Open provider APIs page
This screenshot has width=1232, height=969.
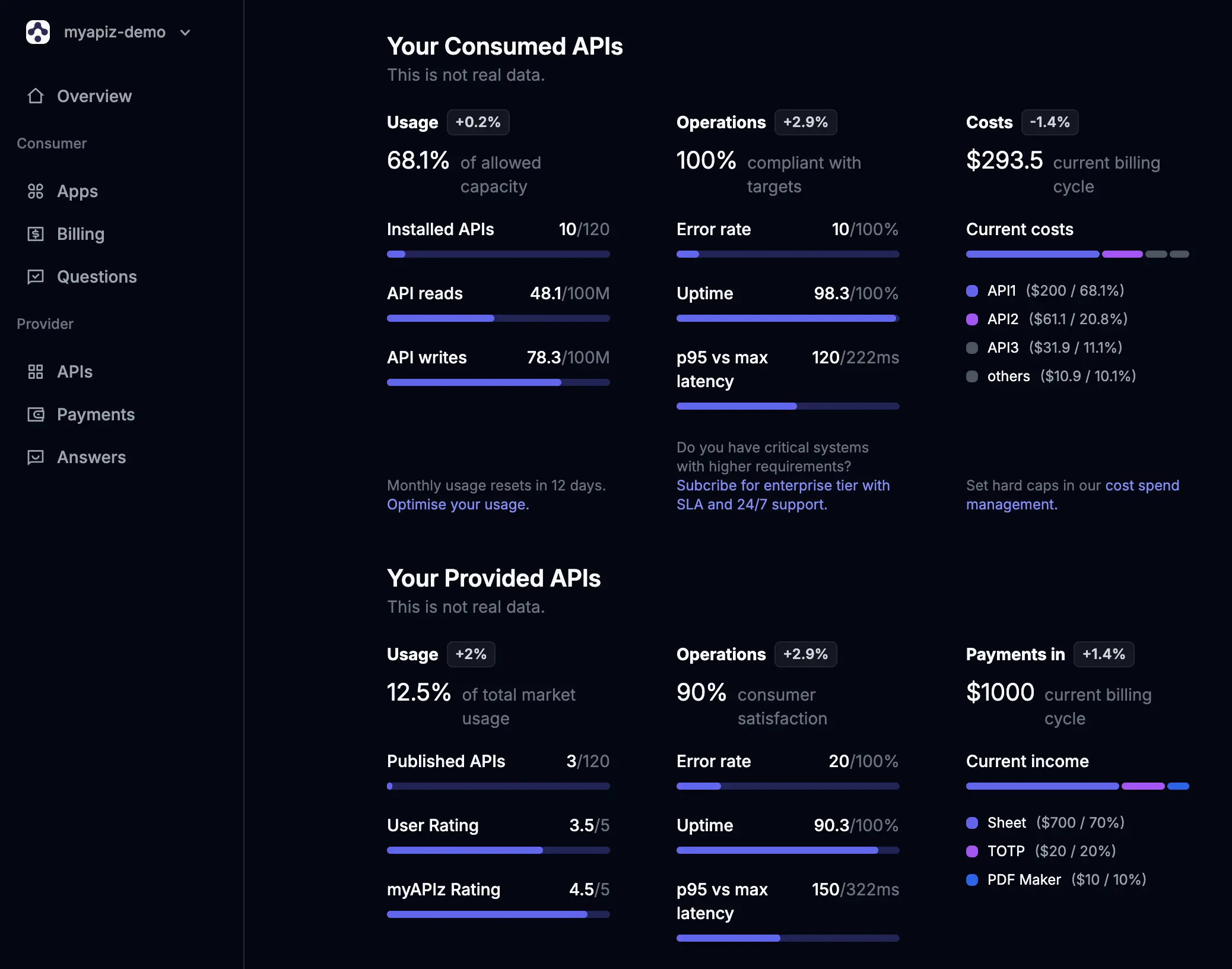coord(75,372)
